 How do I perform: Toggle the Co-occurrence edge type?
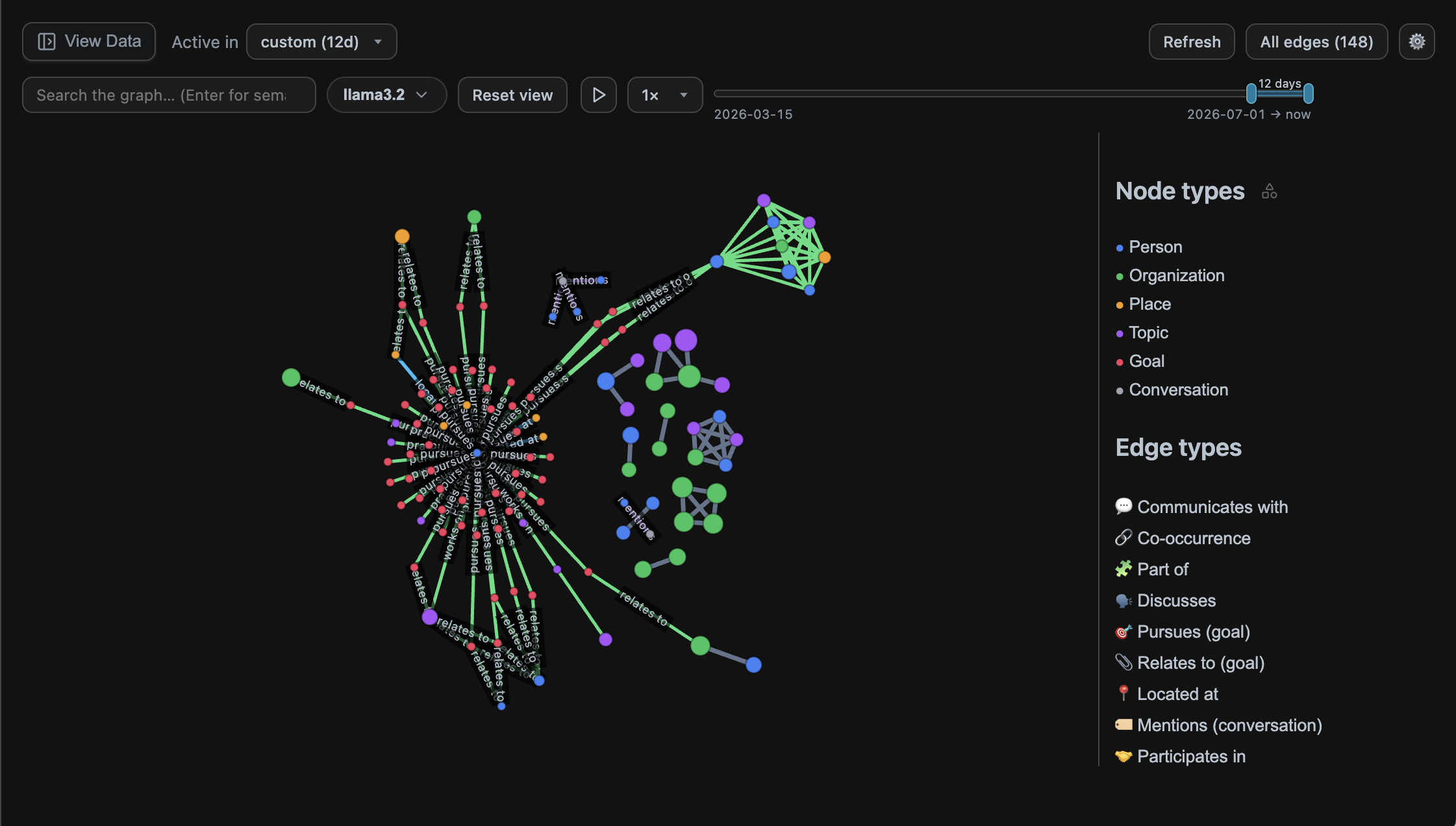1183,538
